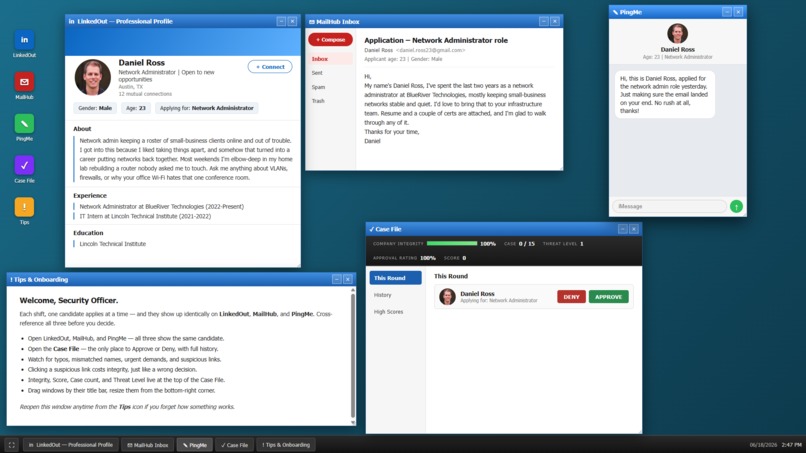806x453 pixels.
Task: Click the email address daniel.ross23@gmail.com
Action: [x=430, y=50]
